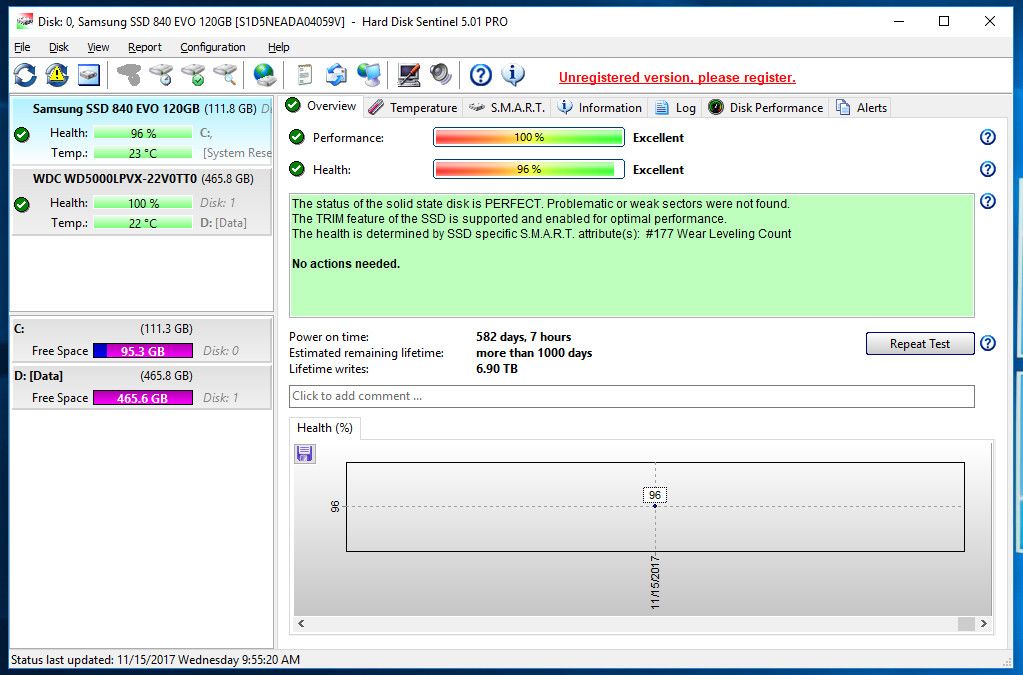The image size is (1023, 675).
Task: Select the C: partition entry
Action: (x=142, y=339)
